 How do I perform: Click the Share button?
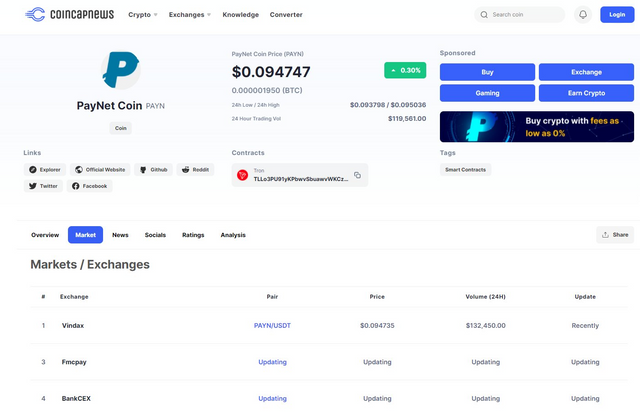tap(615, 235)
